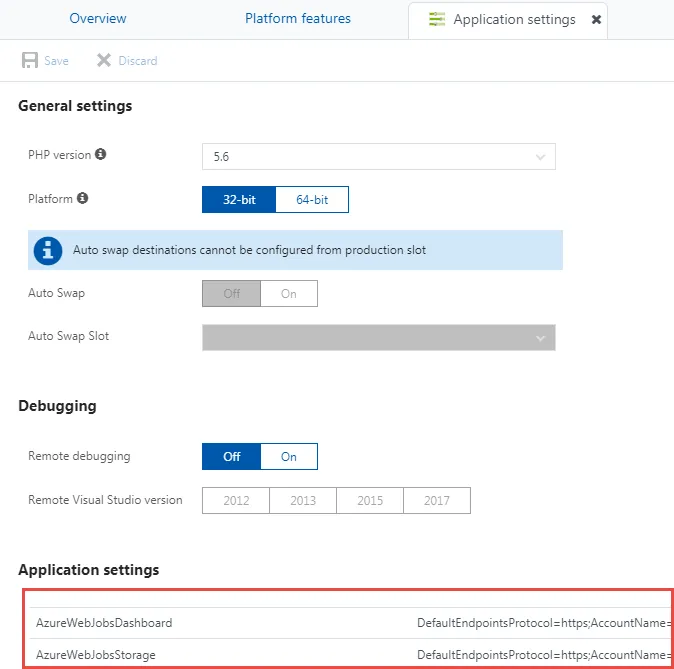This screenshot has width=674, height=669.
Task: Choose Visual Studio version 2013
Action: [303, 501]
